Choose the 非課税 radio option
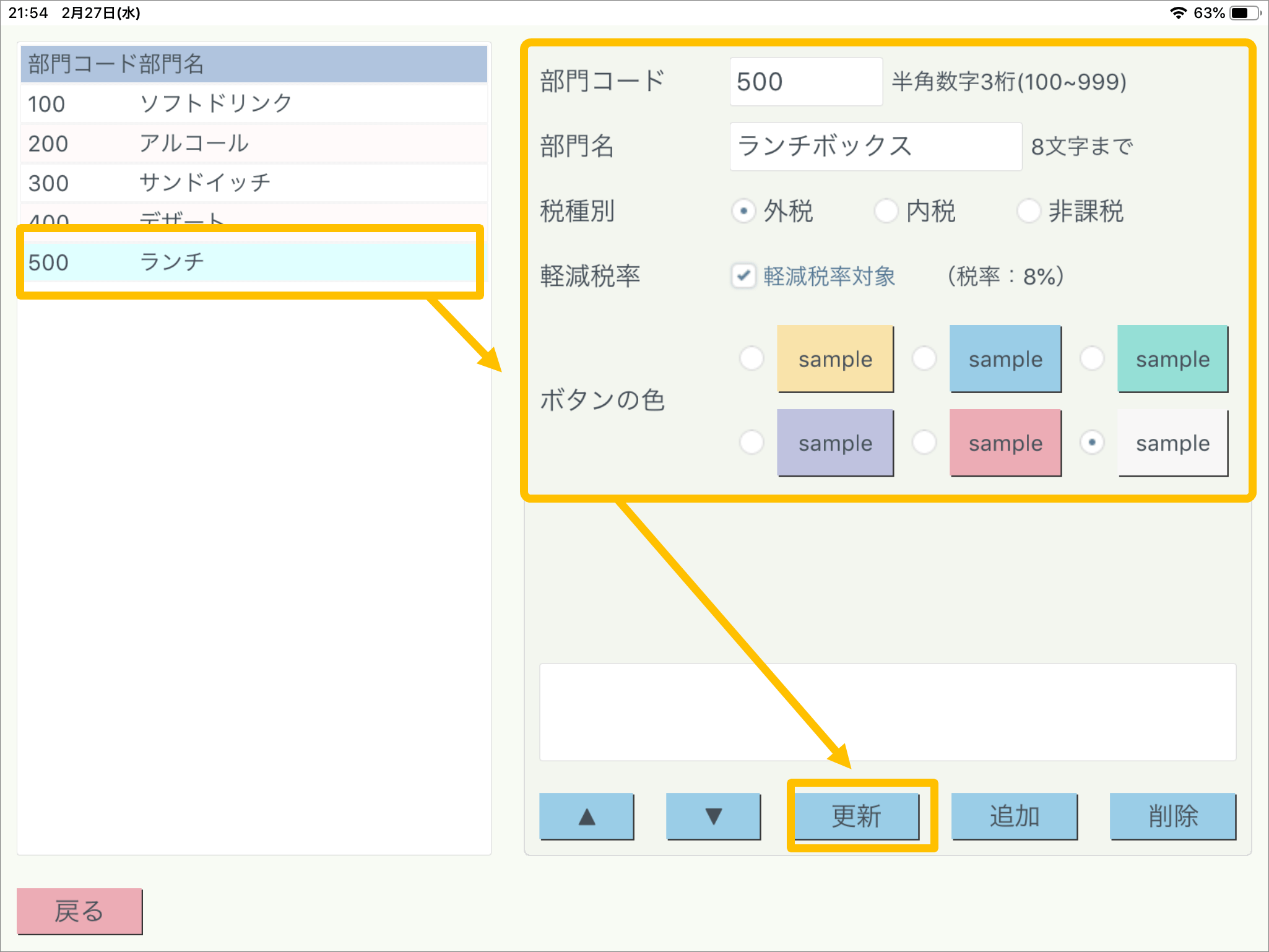 [1028, 211]
